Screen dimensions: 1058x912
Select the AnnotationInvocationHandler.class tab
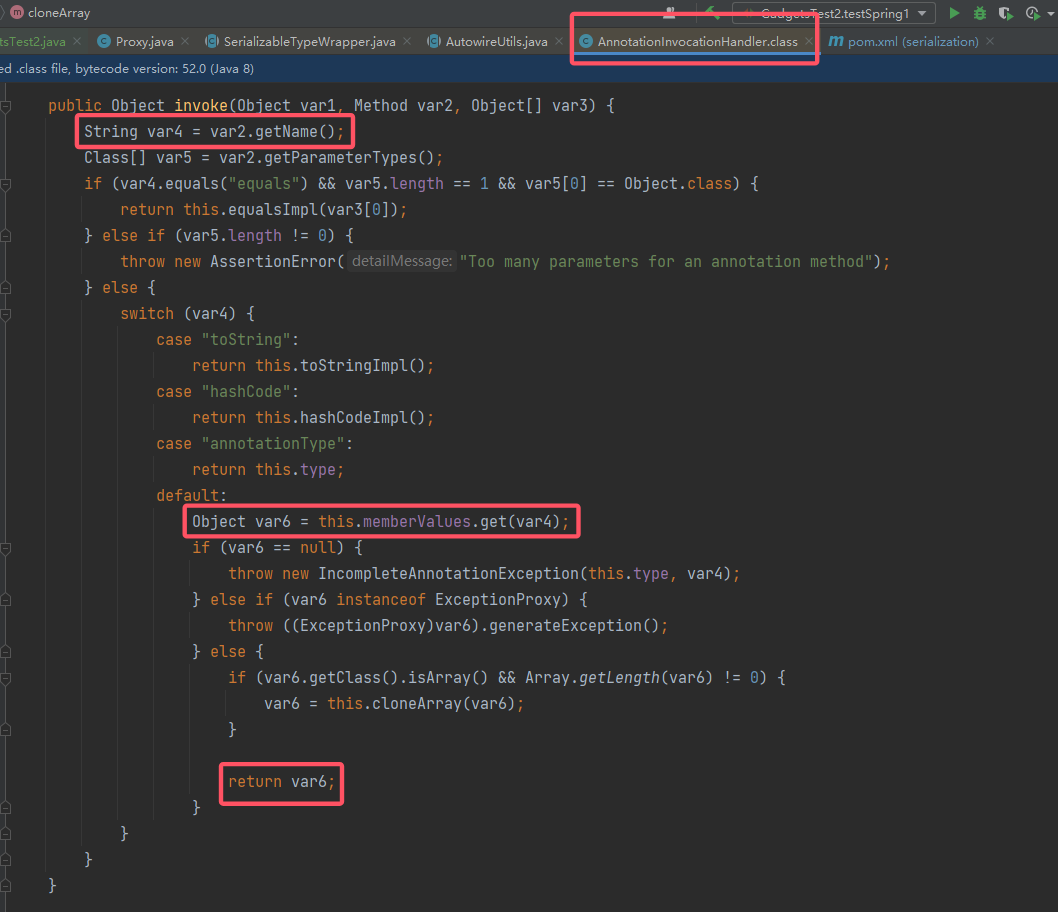click(697, 42)
